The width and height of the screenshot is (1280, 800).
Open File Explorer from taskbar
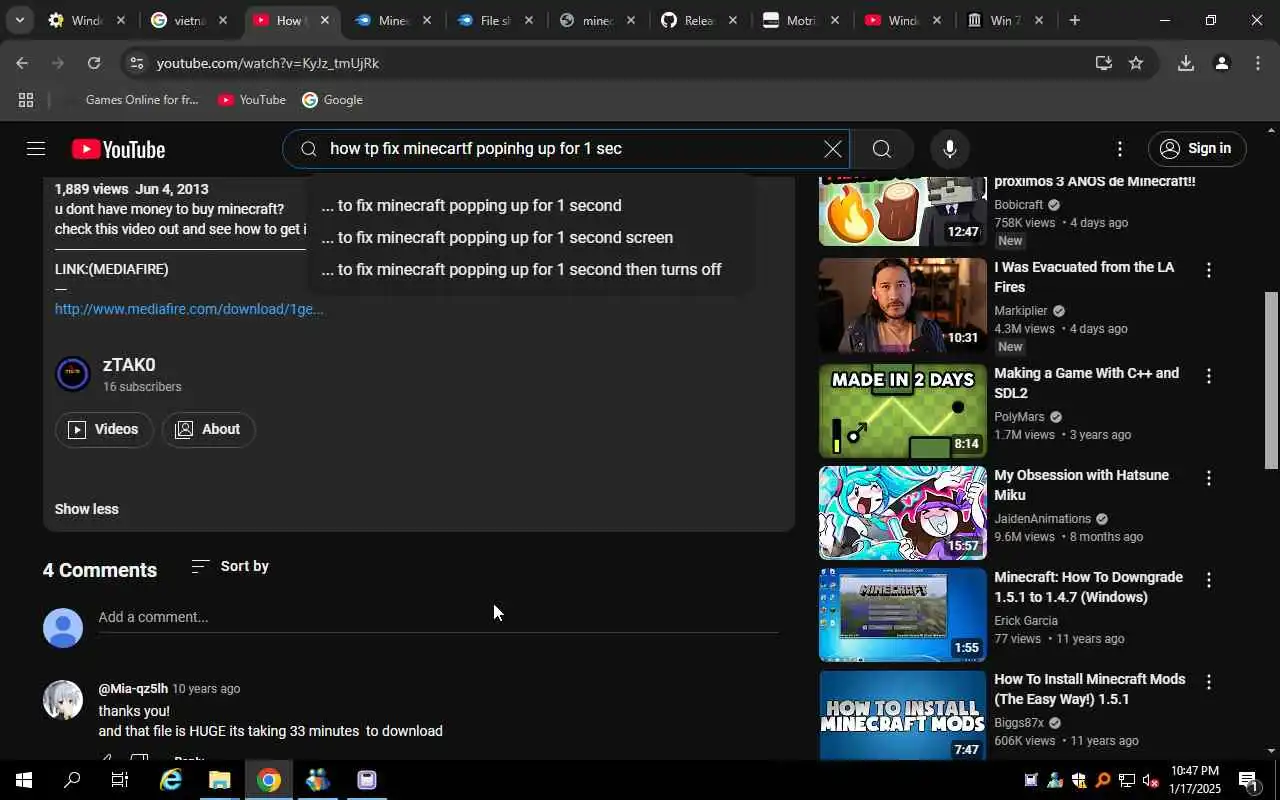pyautogui.click(x=220, y=780)
